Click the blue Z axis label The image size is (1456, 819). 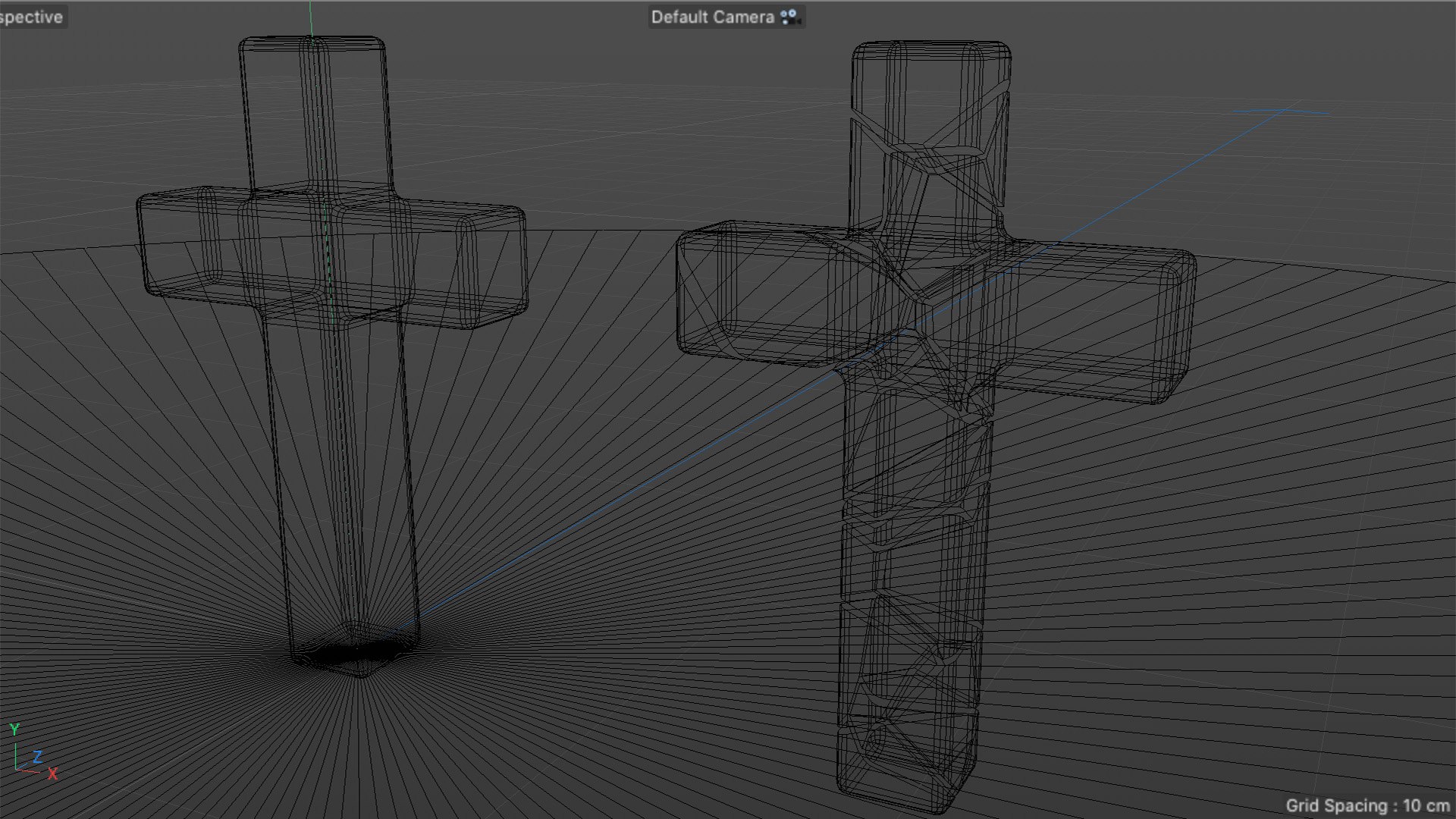pyautogui.click(x=37, y=756)
